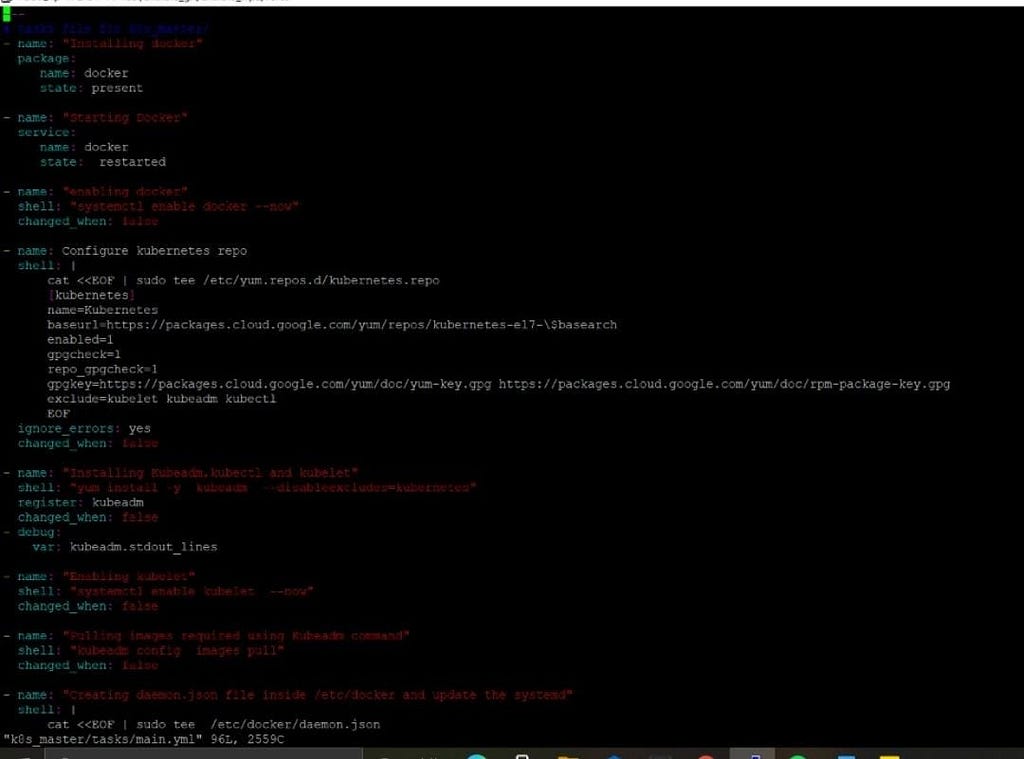Click the 'Starting Docker' task name line
This screenshot has height=759, width=1024.
[x=95, y=118]
